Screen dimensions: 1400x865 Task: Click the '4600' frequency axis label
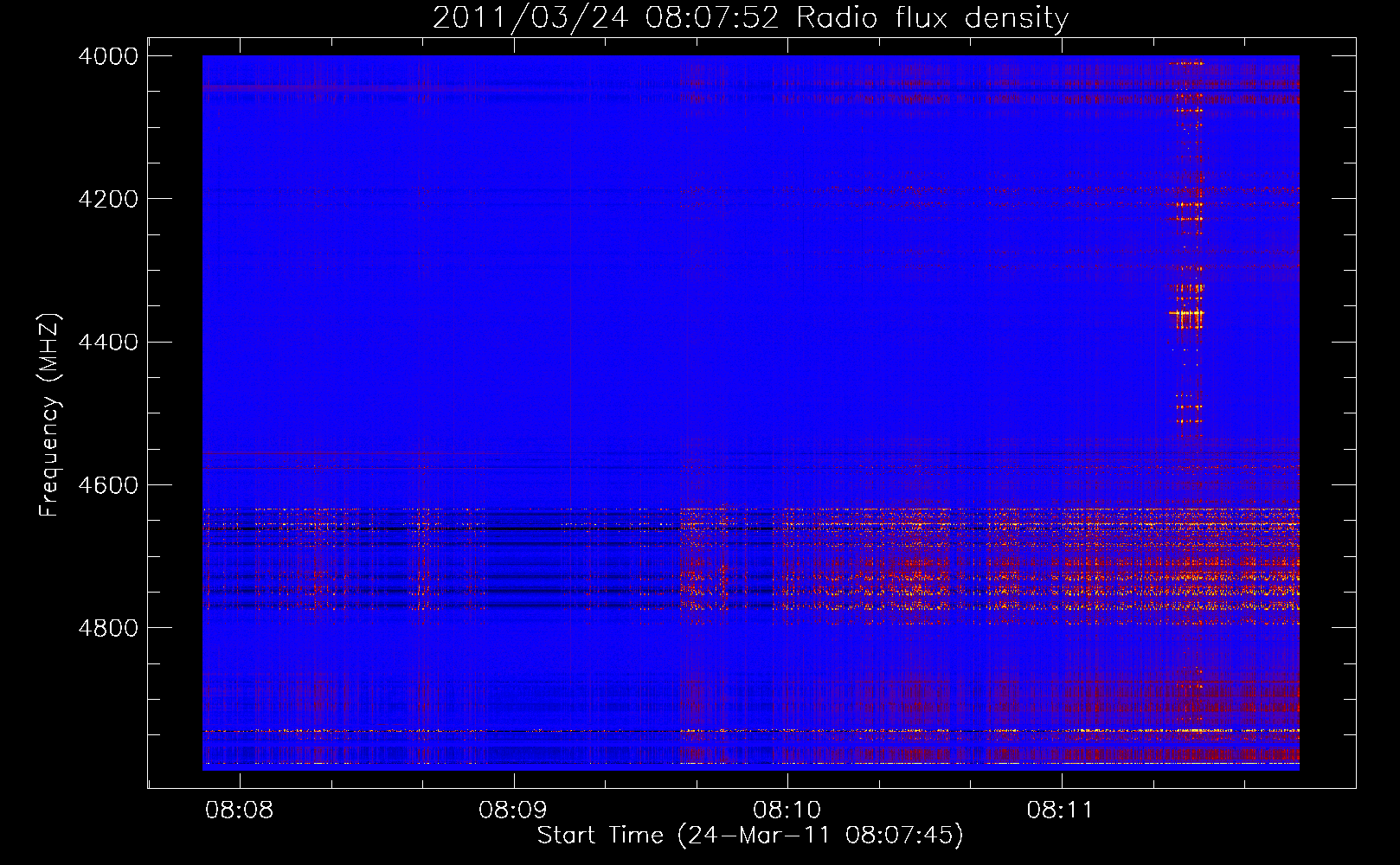tap(107, 485)
